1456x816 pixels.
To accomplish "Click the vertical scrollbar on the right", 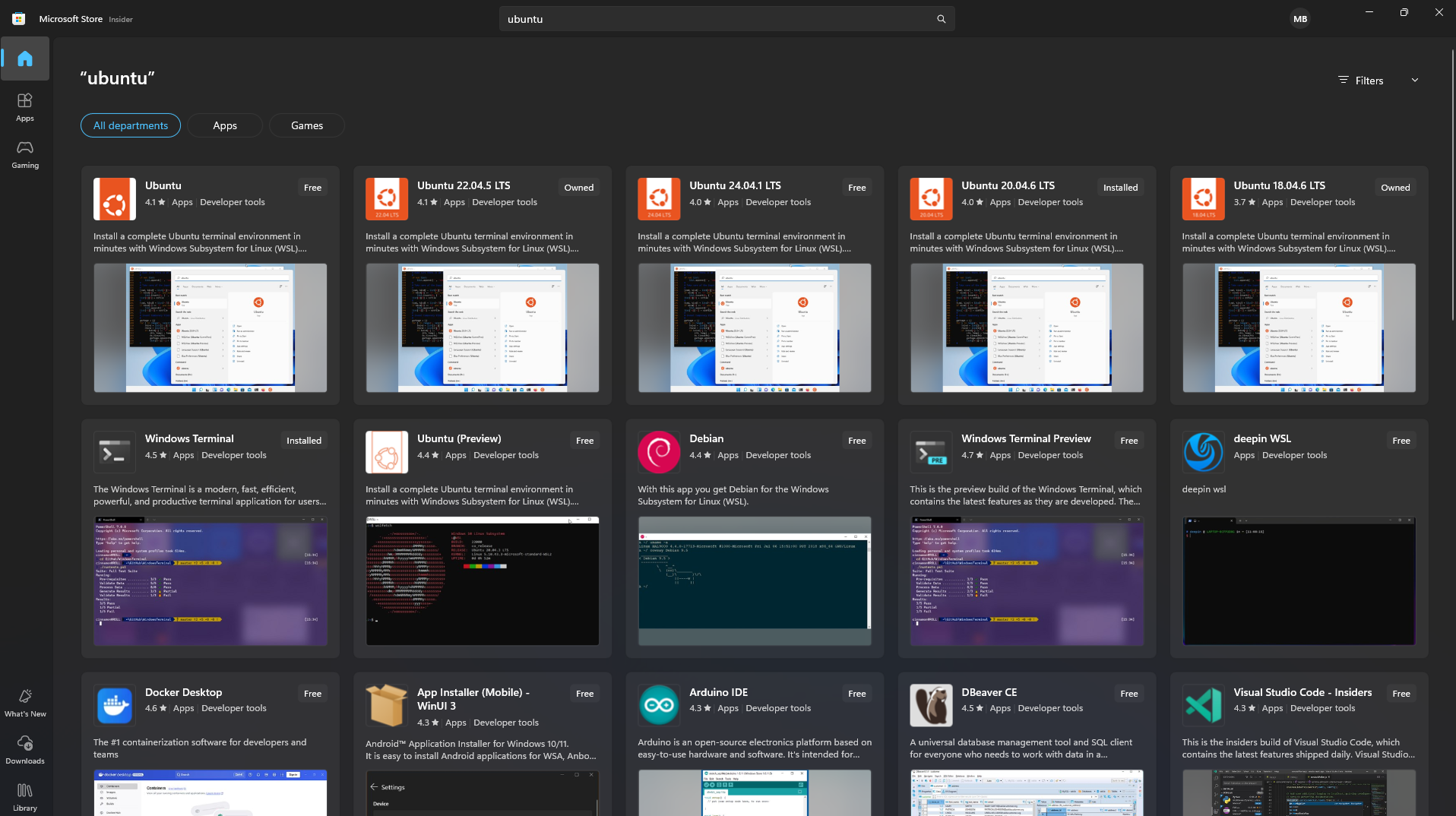I will click(x=1452, y=185).
